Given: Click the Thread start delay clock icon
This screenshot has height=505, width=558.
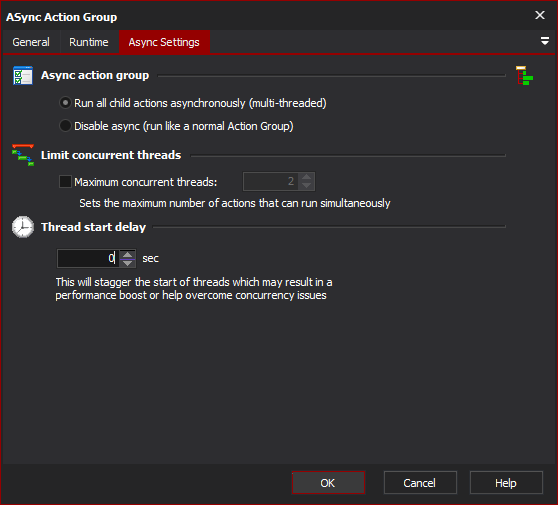Looking at the screenshot, I should 23,227.
